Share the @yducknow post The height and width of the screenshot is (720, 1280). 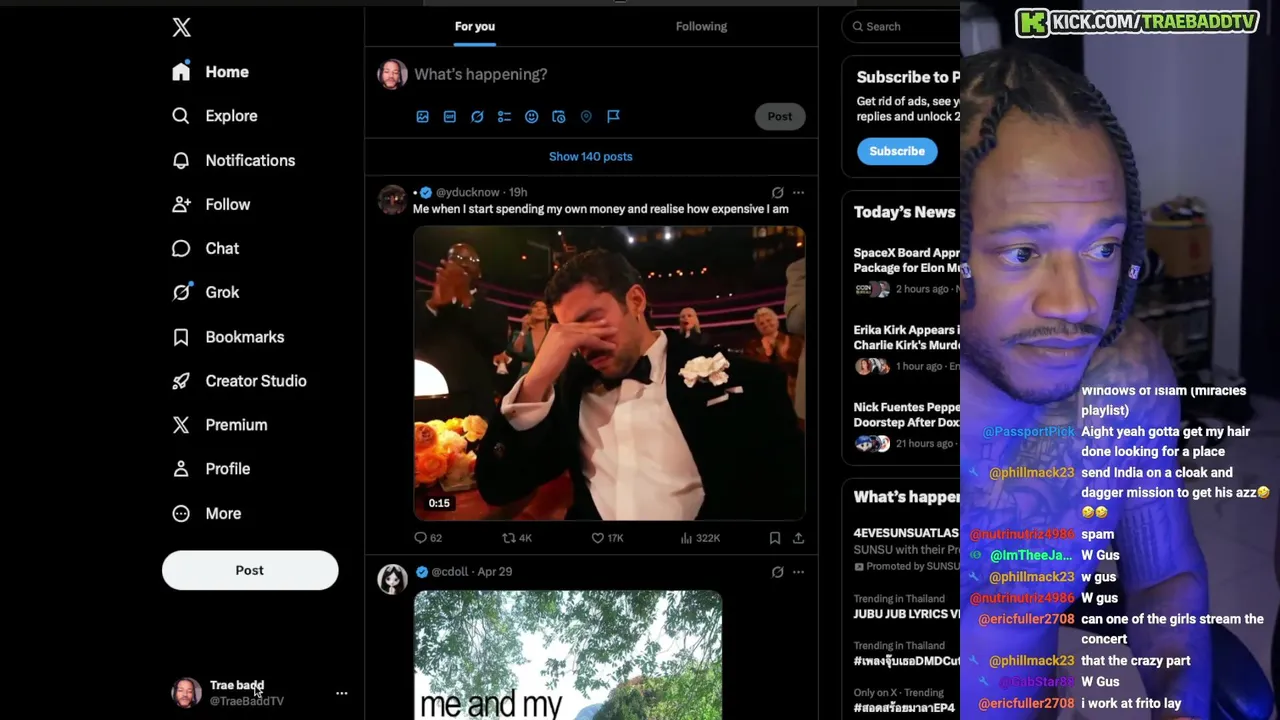[798, 538]
